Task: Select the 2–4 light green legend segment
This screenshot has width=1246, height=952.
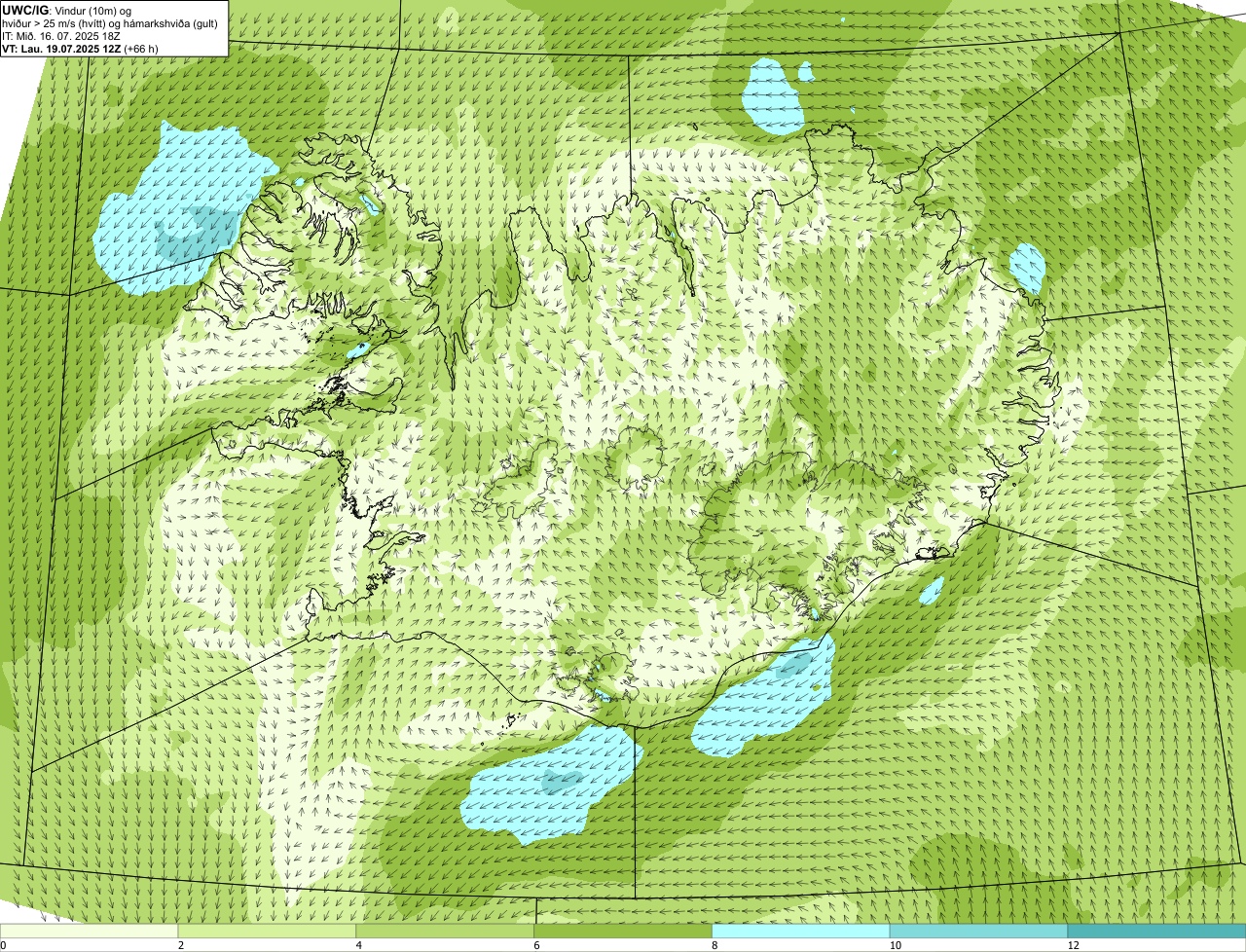Action: [x=268, y=931]
